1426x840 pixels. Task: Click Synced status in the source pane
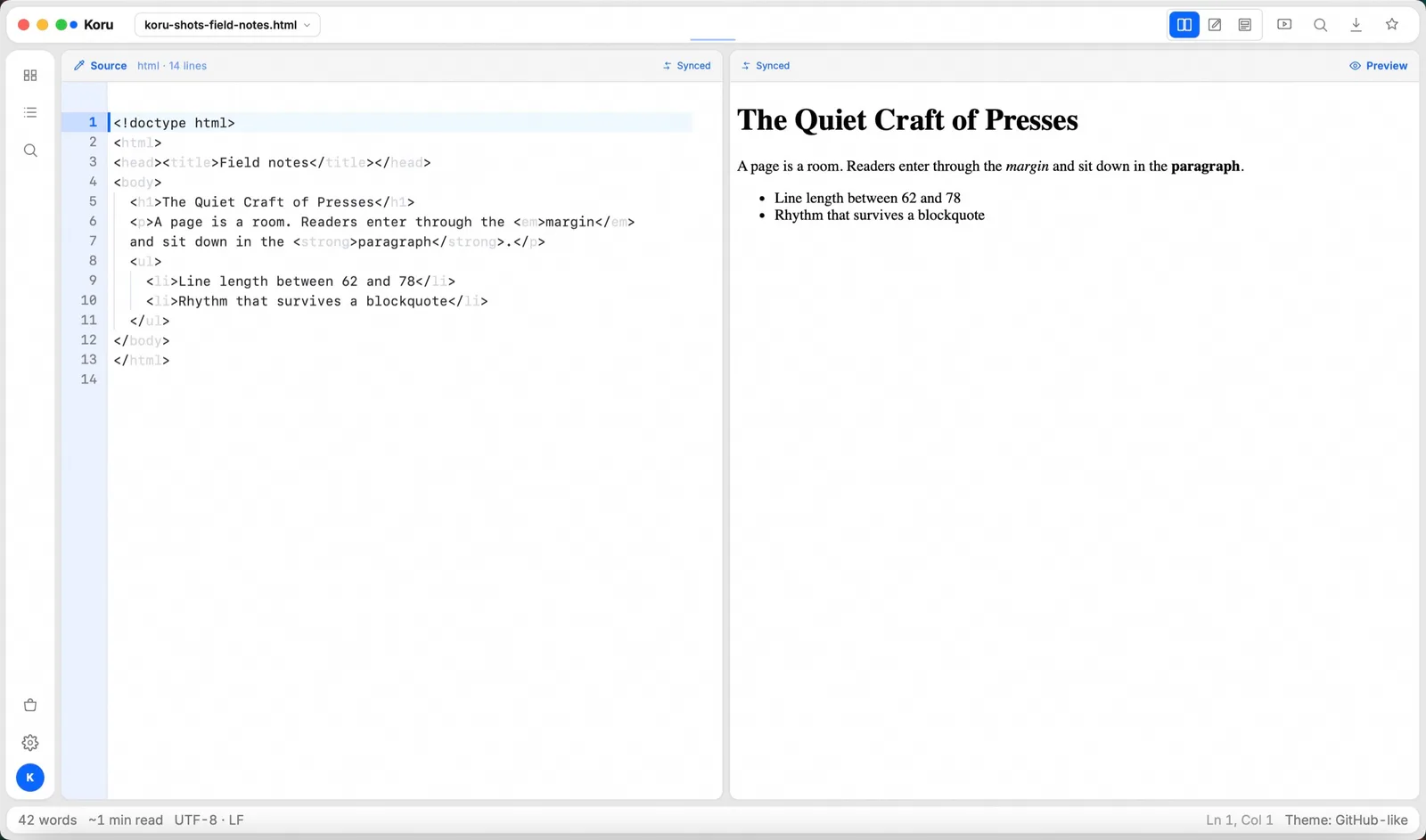(687, 66)
